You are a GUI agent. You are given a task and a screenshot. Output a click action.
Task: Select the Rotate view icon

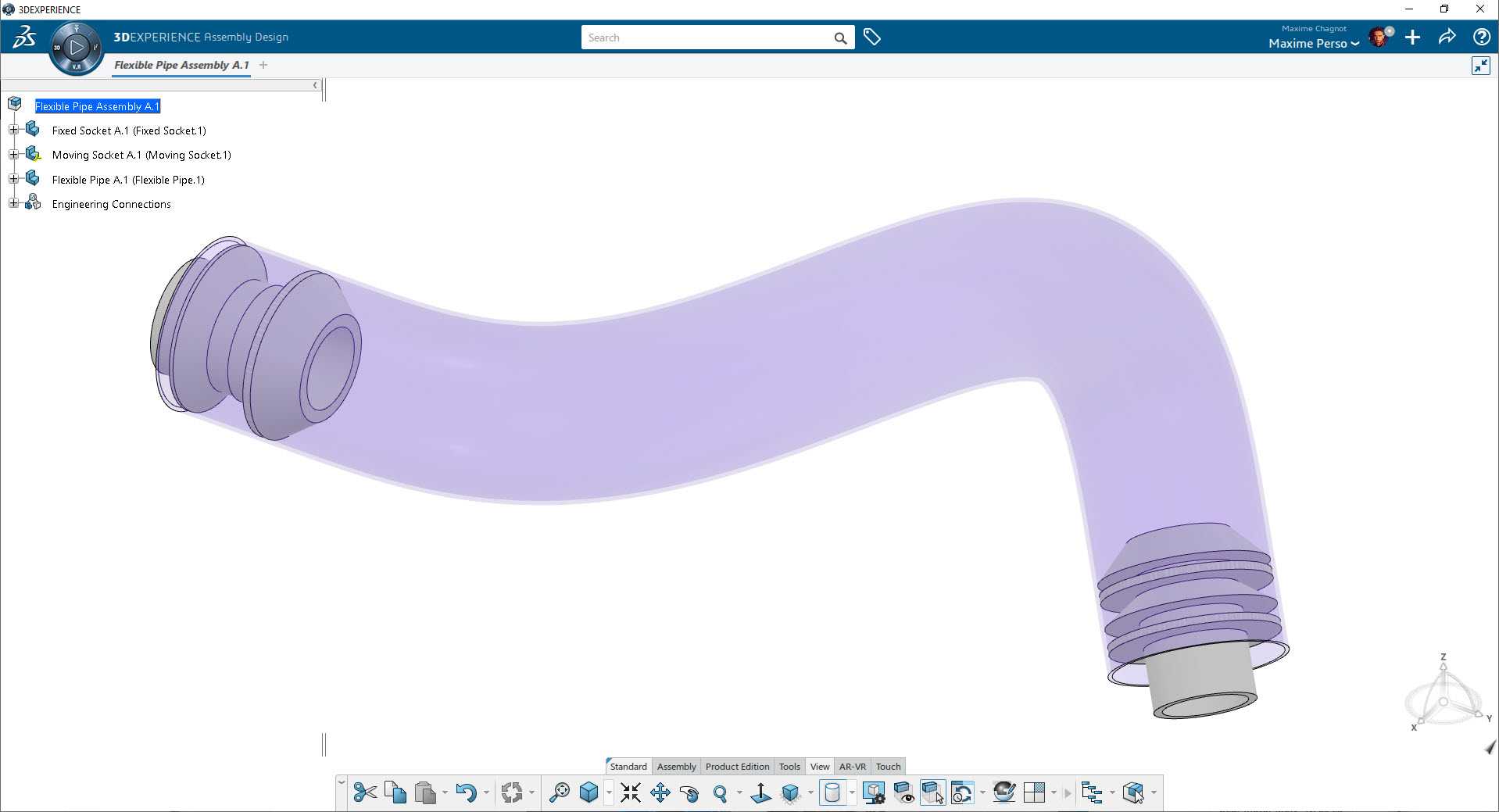(x=690, y=792)
